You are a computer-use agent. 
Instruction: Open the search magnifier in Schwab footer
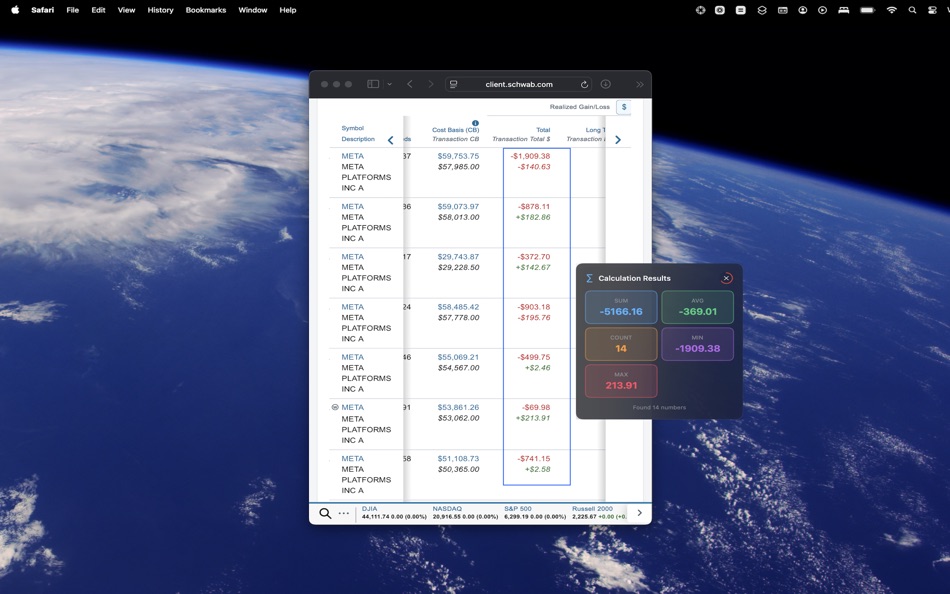[x=325, y=513]
